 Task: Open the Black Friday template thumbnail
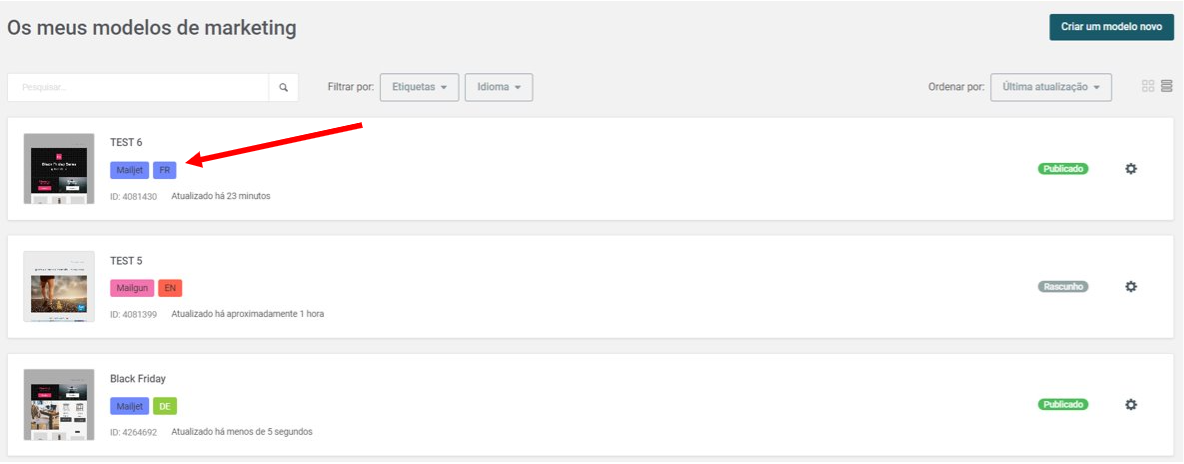59,404
